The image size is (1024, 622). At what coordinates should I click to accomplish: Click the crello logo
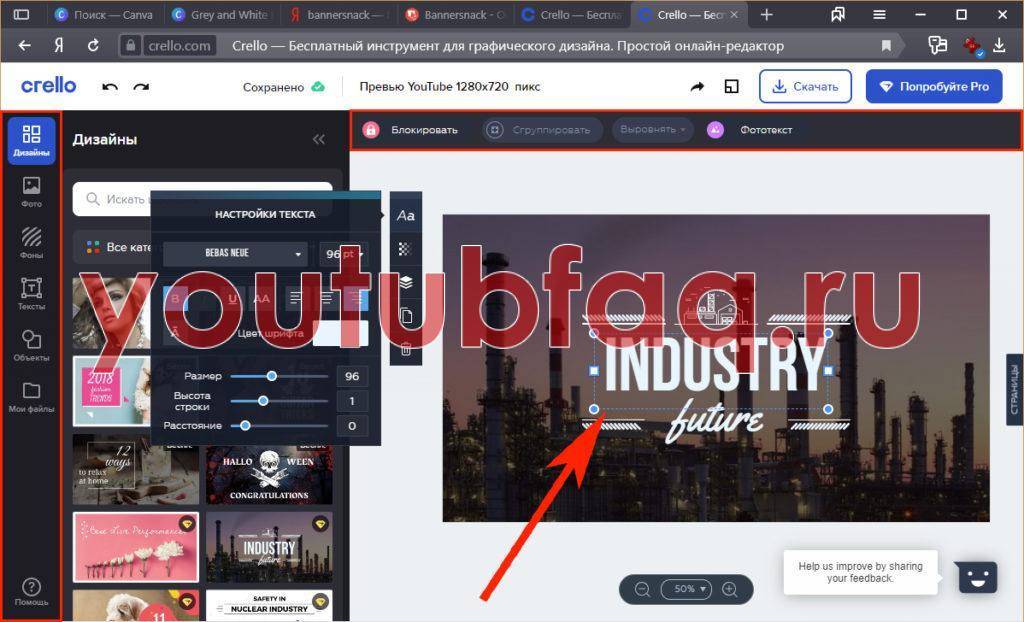tap(48, 86)
